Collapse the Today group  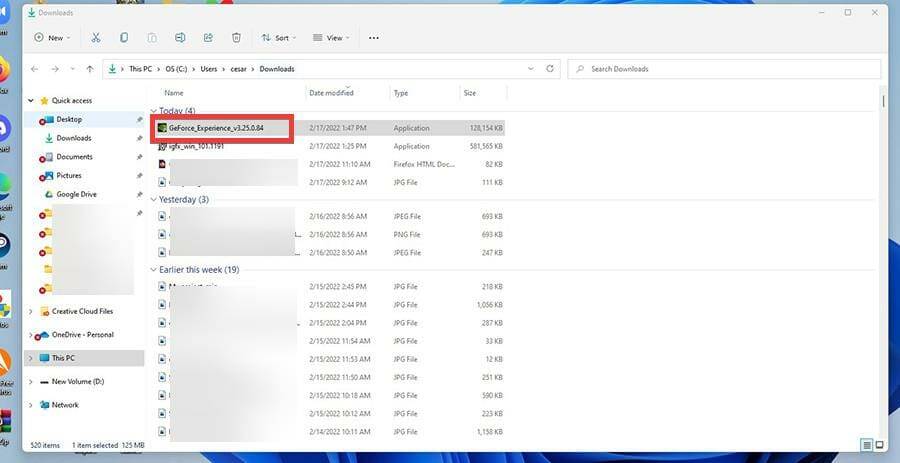click(153, 111)
